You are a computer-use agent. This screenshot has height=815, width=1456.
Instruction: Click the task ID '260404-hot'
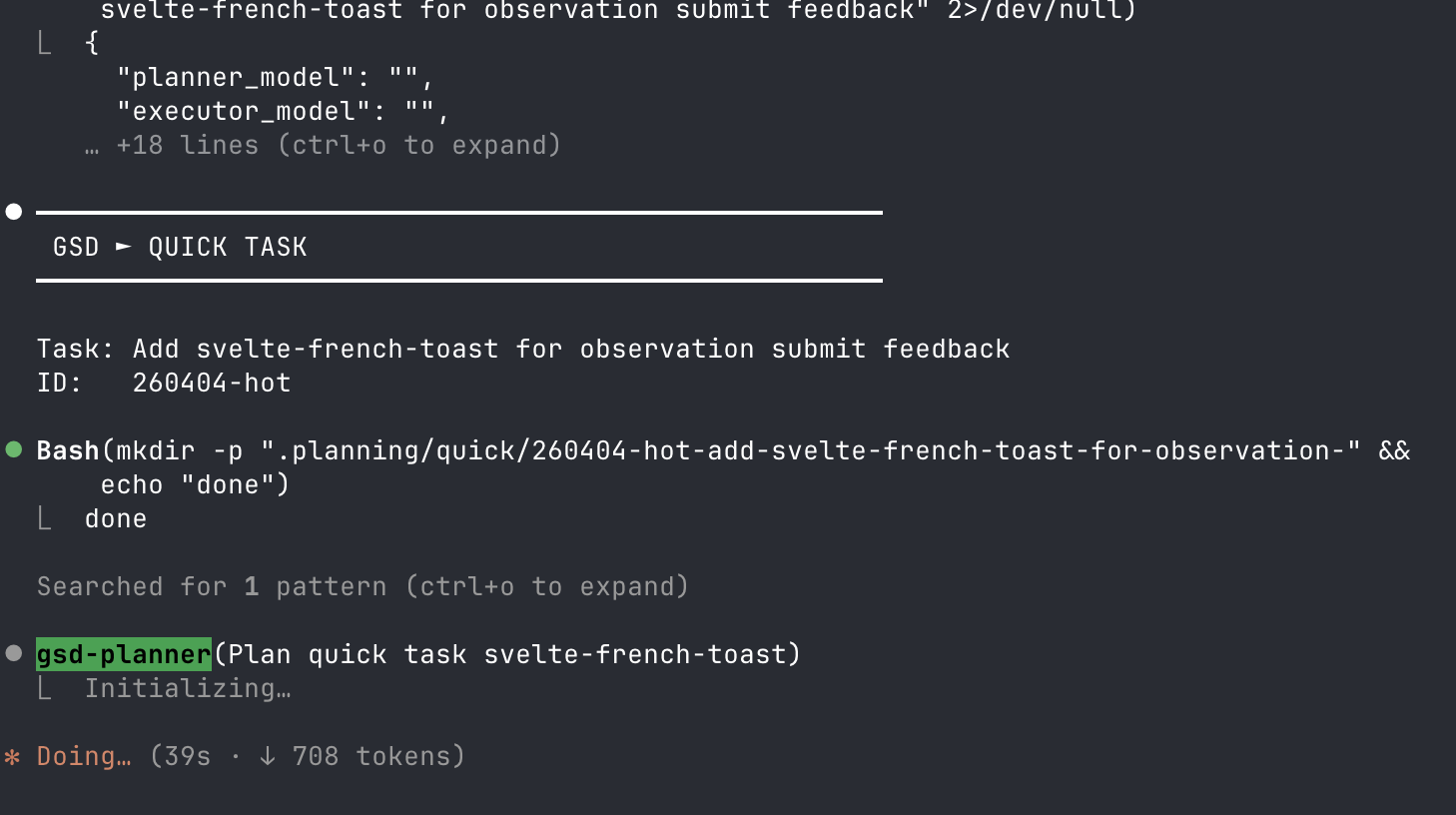pyautogui.click(x=212, y=383)
